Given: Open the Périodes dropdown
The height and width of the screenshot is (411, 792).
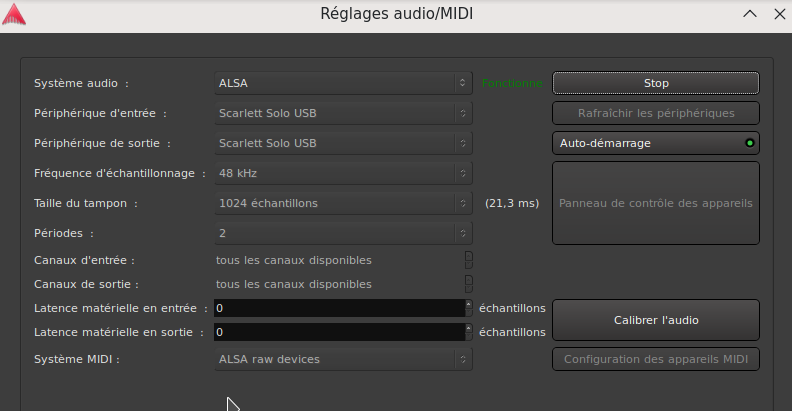Looking at the screenshot, I should tap(342, 233).
